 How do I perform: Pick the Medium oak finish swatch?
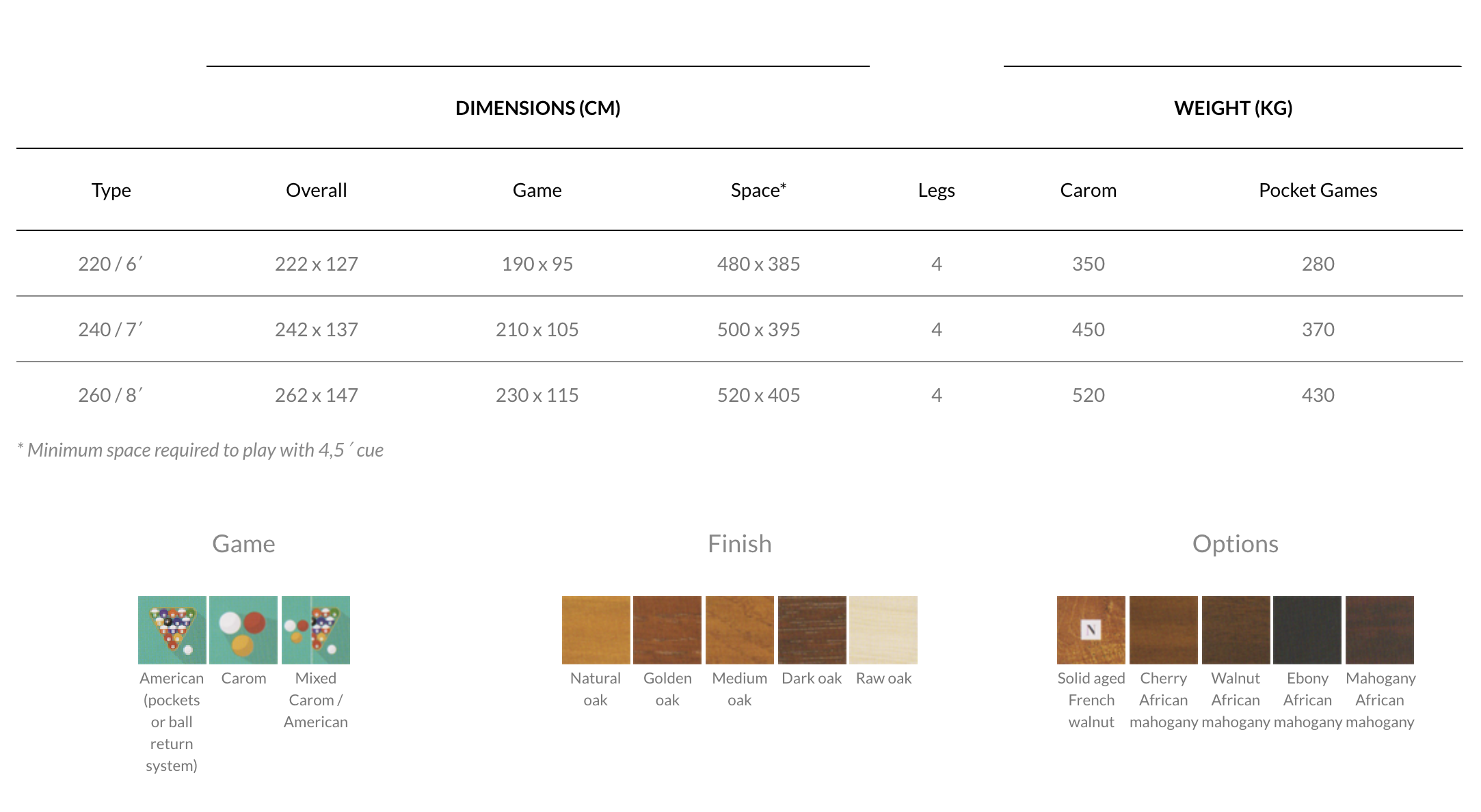[x=740, y=630]
